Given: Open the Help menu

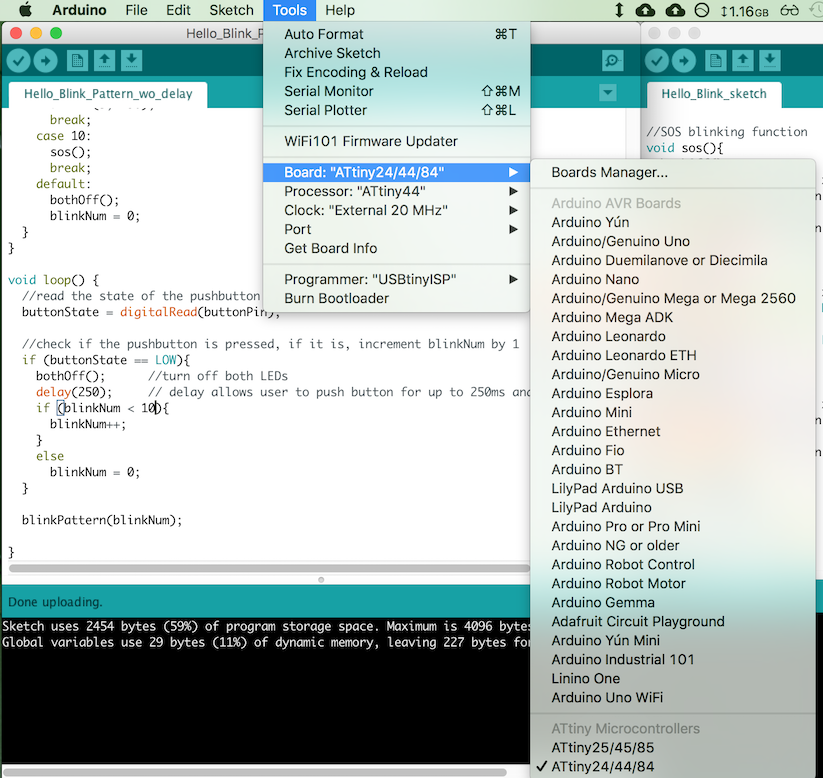Looking at the screenshot, I should coord(340,10).
